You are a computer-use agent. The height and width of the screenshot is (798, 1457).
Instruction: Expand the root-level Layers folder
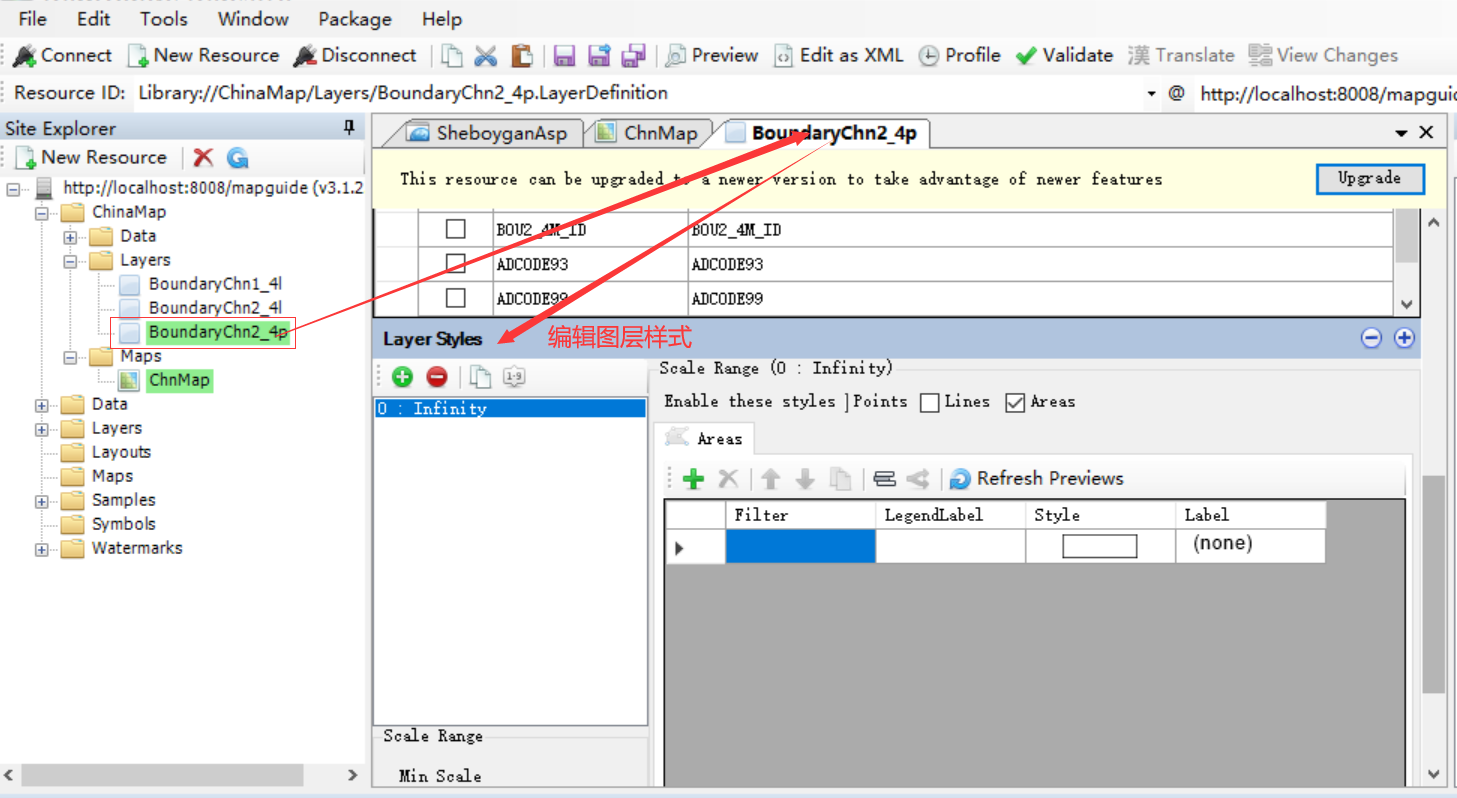41,429
